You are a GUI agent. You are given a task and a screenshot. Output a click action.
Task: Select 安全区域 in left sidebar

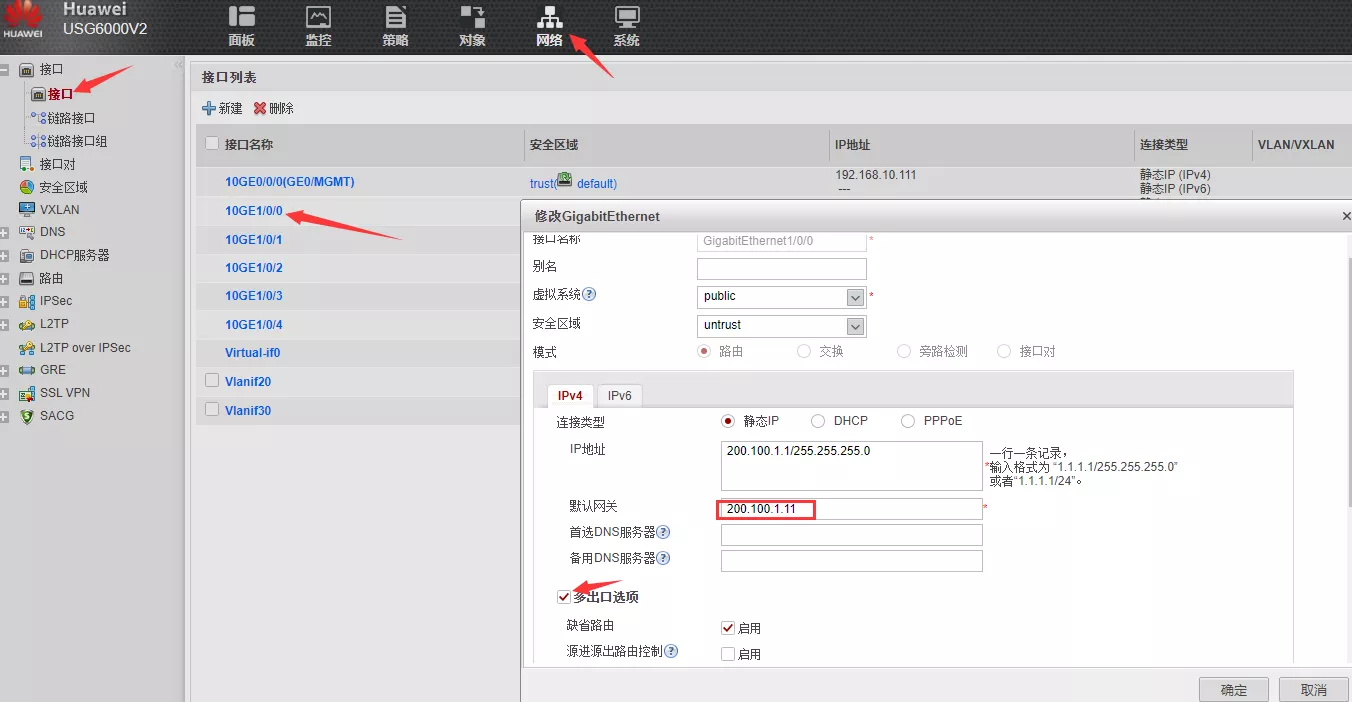[x=63, y=187]
